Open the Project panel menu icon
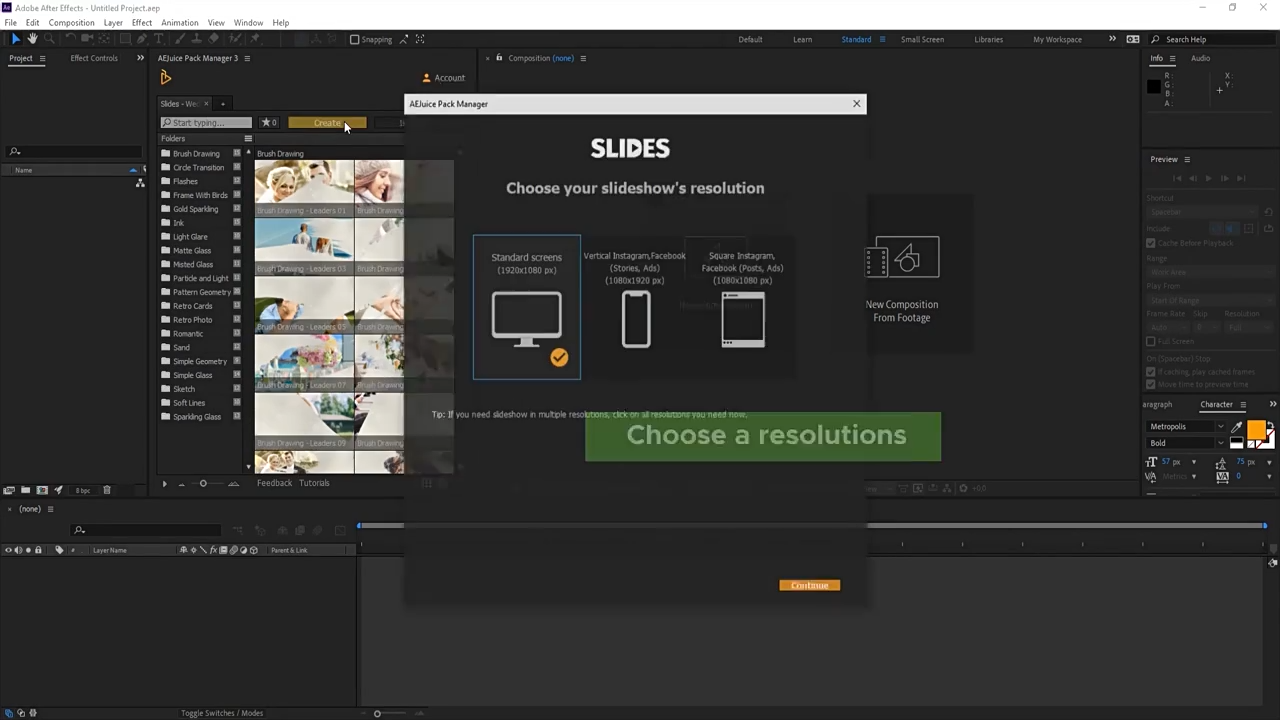The image size is (1280, 720). coord(42,58)
